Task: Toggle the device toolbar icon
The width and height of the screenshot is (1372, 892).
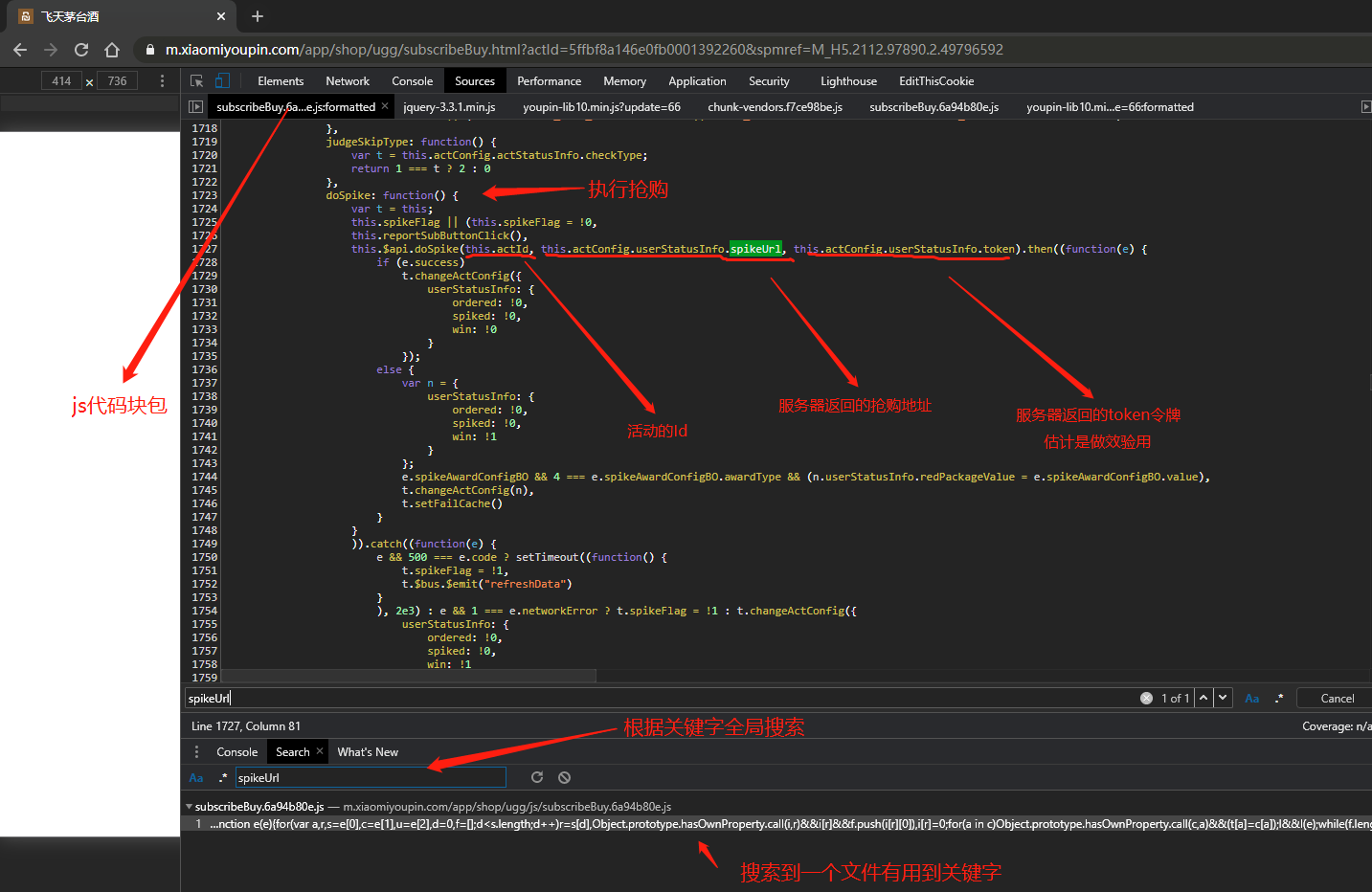Action: click(x=222, y=81)
